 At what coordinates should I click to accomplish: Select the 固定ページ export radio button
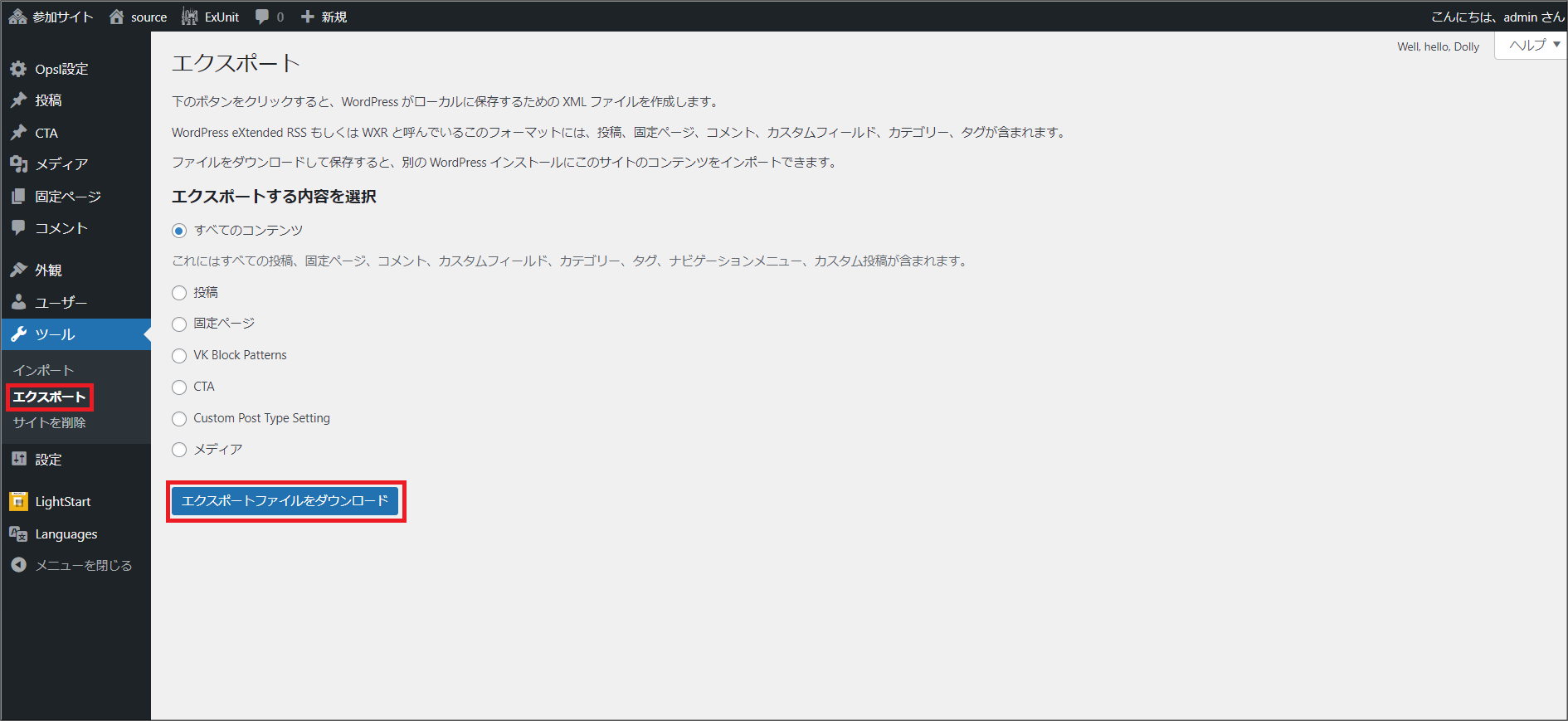[x=179, y=324]
